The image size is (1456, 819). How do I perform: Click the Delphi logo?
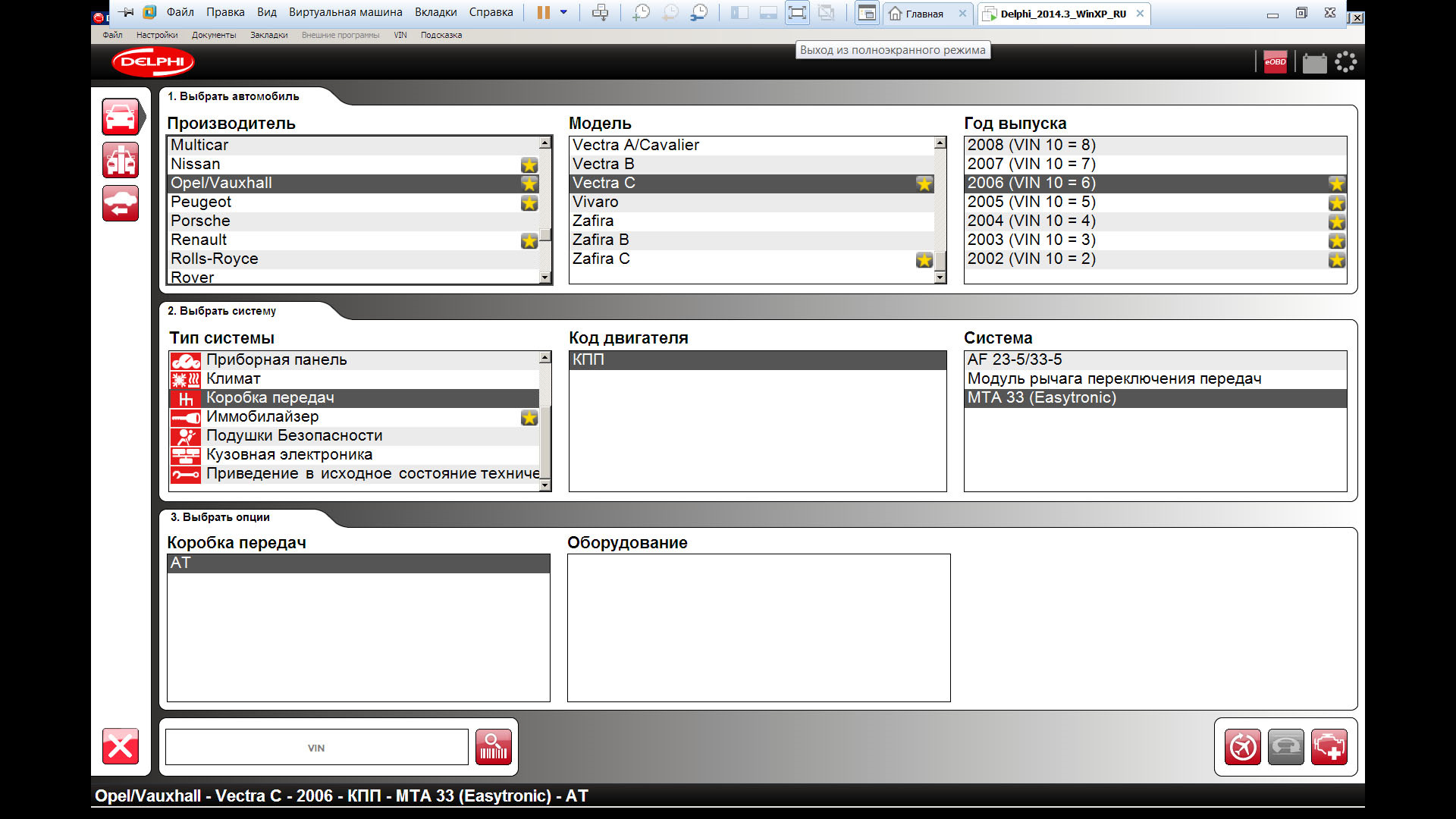[153, 62]
